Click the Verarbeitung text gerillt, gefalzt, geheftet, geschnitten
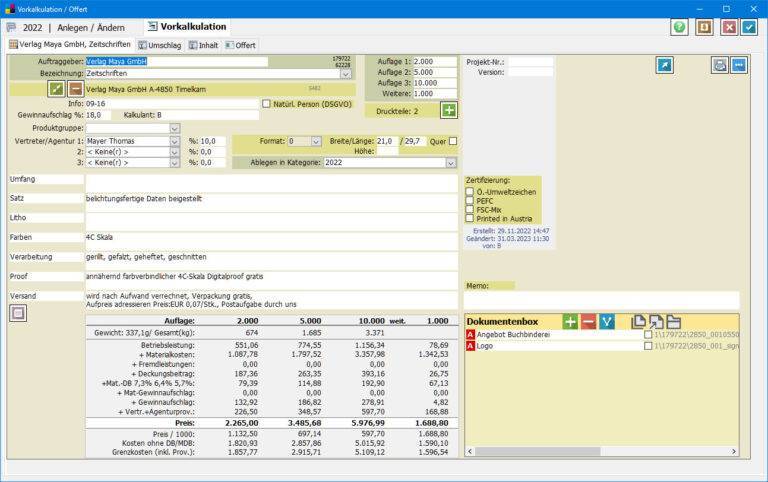The width and height of the screenshot is (768, 482). (146, 257)
